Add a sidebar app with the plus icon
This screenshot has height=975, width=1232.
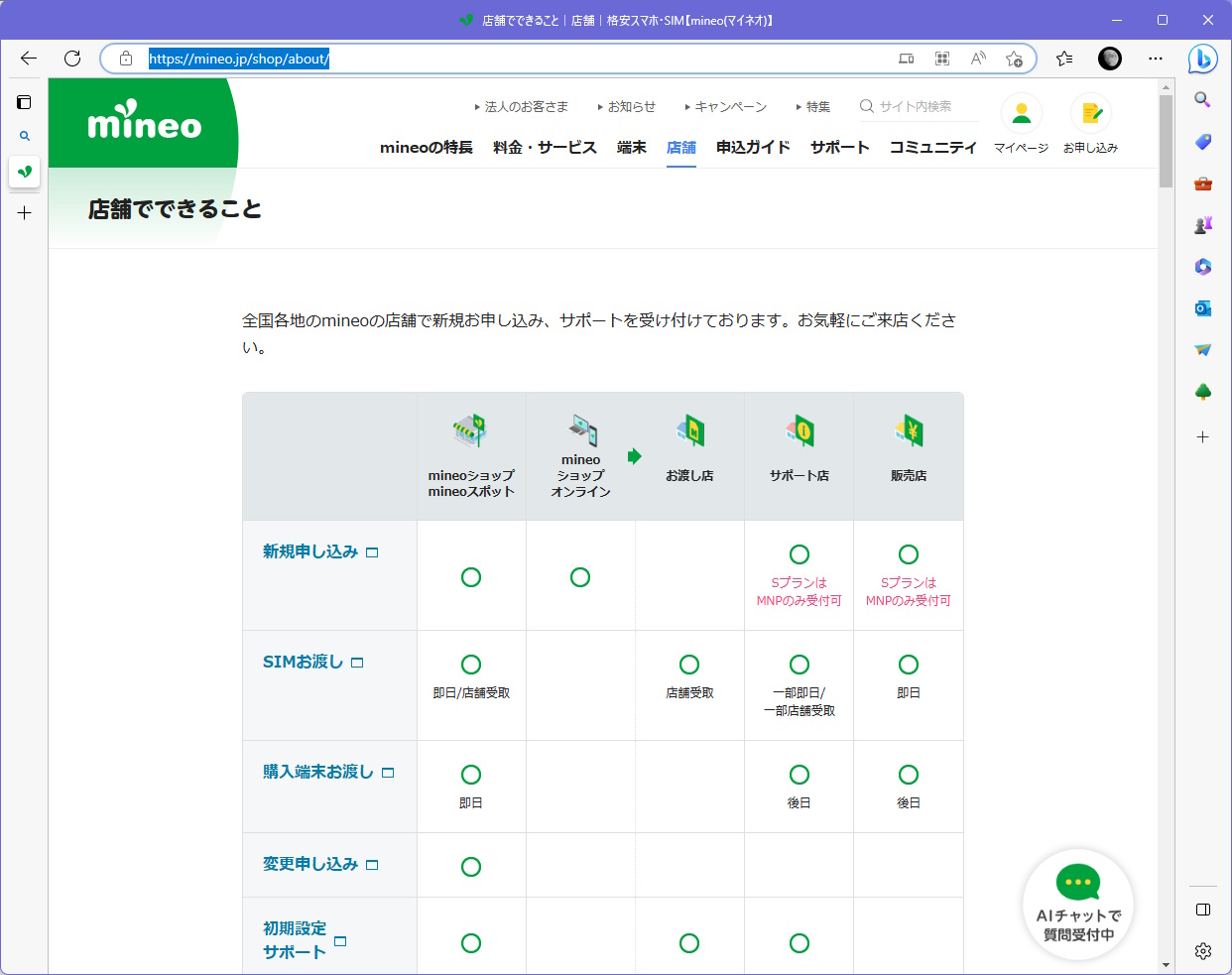tap(1202, 436)
